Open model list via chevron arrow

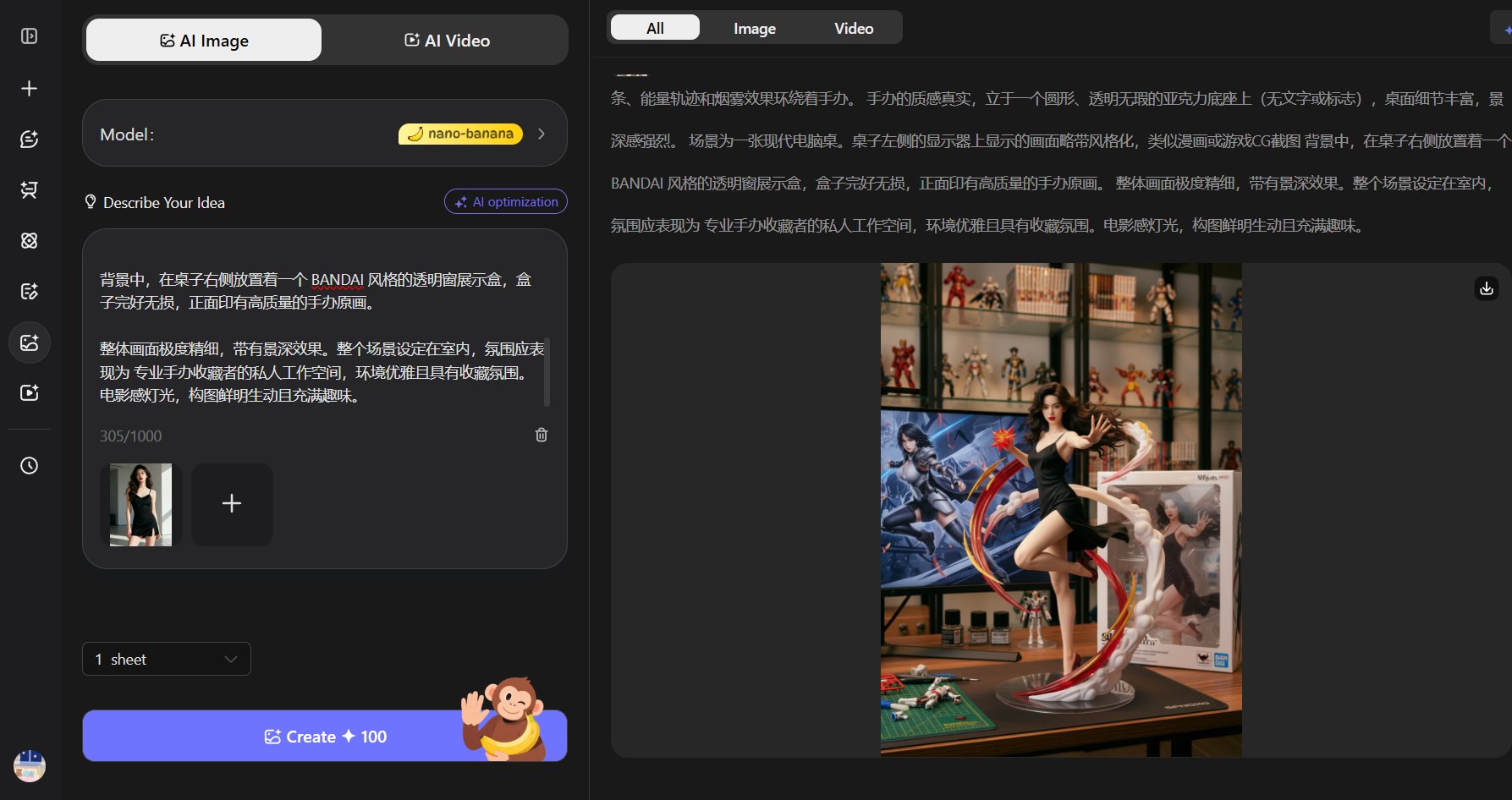pyautogui.click(x=542, y=134)
